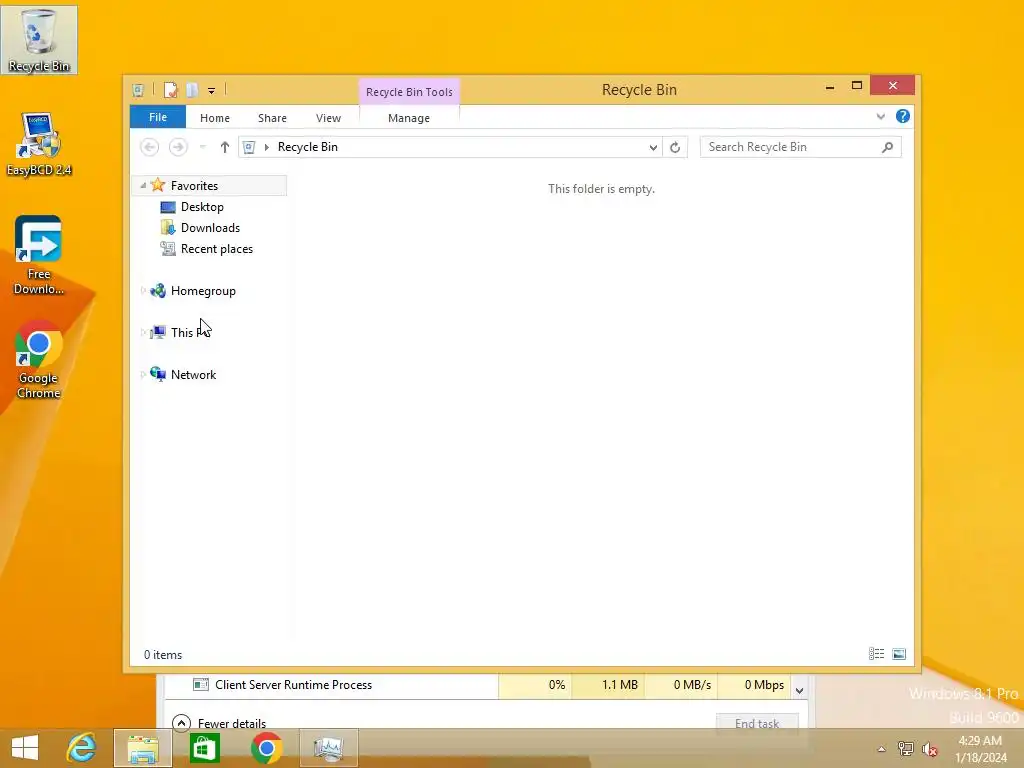Click Recycle Bin in the address path
Viewport: 1024px width, 768px height.
click(x=308, y=147)
